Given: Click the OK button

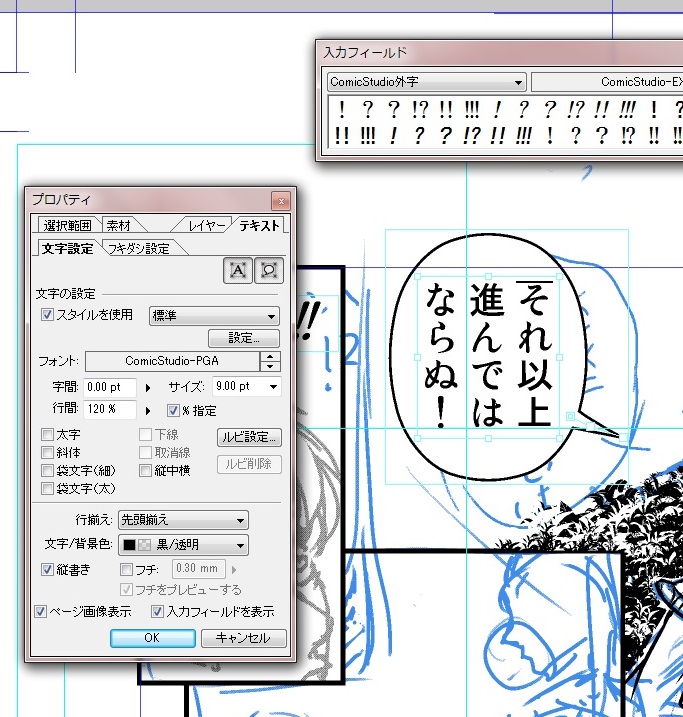Looking at the screenshot, I should click(x=153, y=637).
